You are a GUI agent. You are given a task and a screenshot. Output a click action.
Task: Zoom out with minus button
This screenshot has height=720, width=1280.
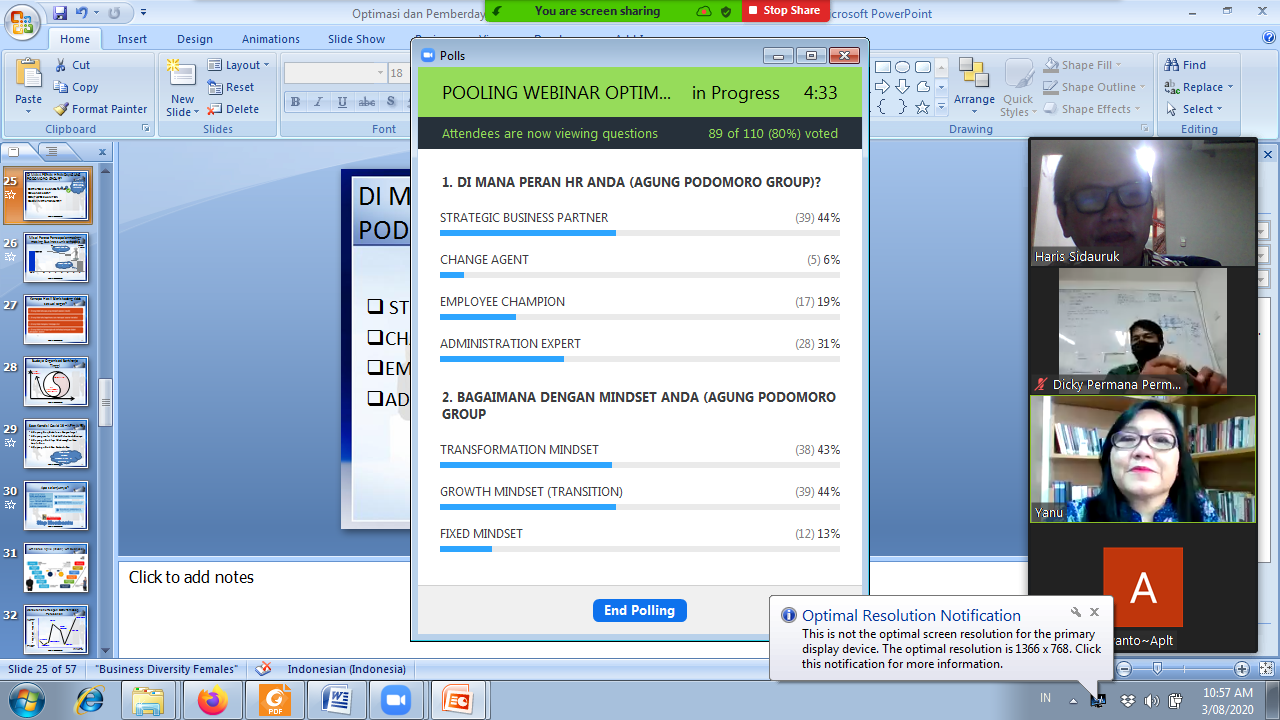(x=1124, y=669)
